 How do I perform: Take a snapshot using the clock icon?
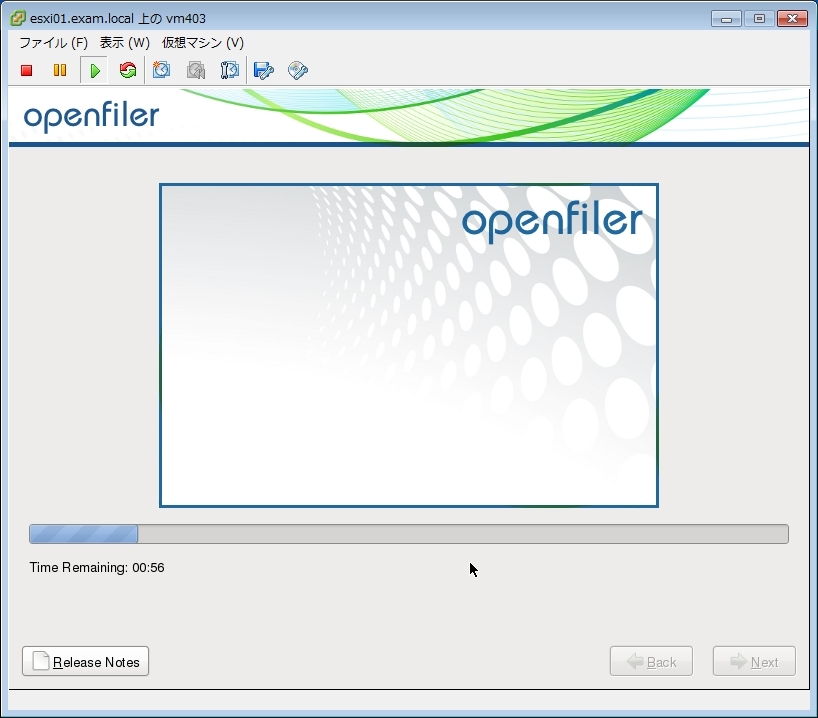point(161,70)
